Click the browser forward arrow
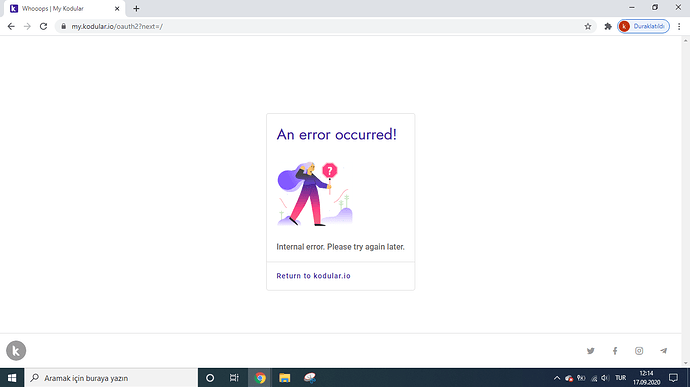The image size is (690, 387). (x=27, y=26)
